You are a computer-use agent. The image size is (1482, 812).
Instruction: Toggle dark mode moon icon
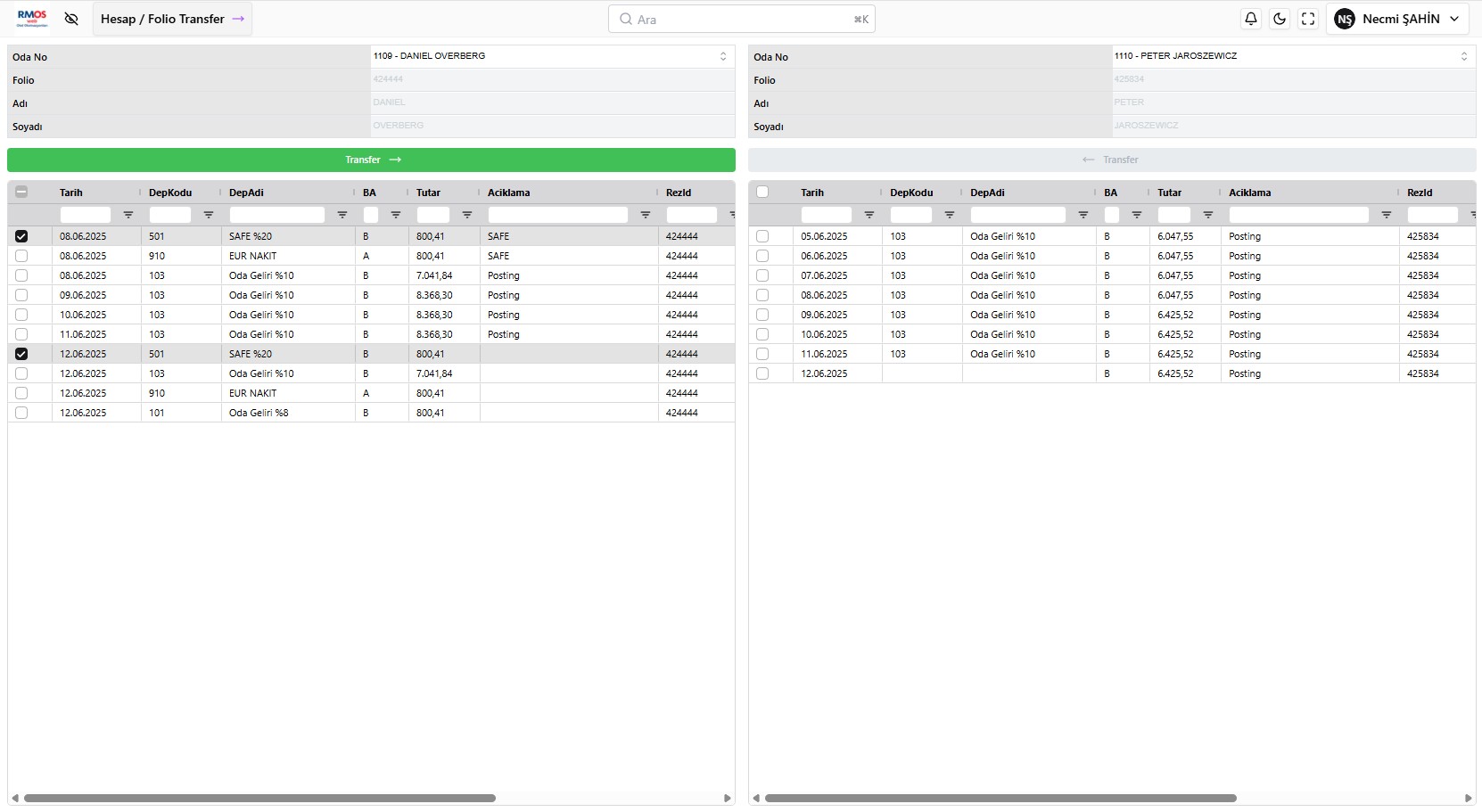pyautogui.click(x=1280, y=19)
